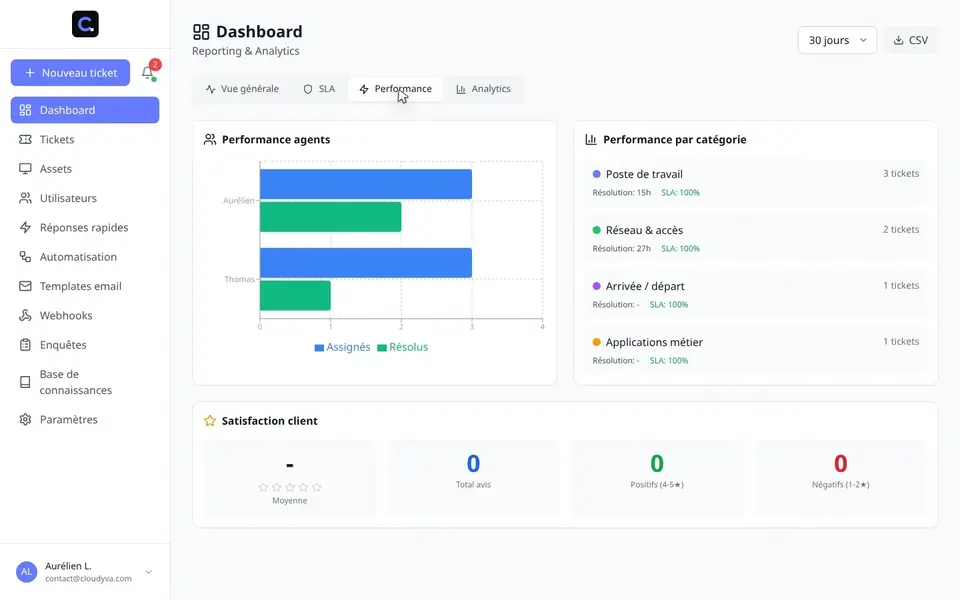Click the Performance agents people icon
960x600 pixels.
point(210,140)
